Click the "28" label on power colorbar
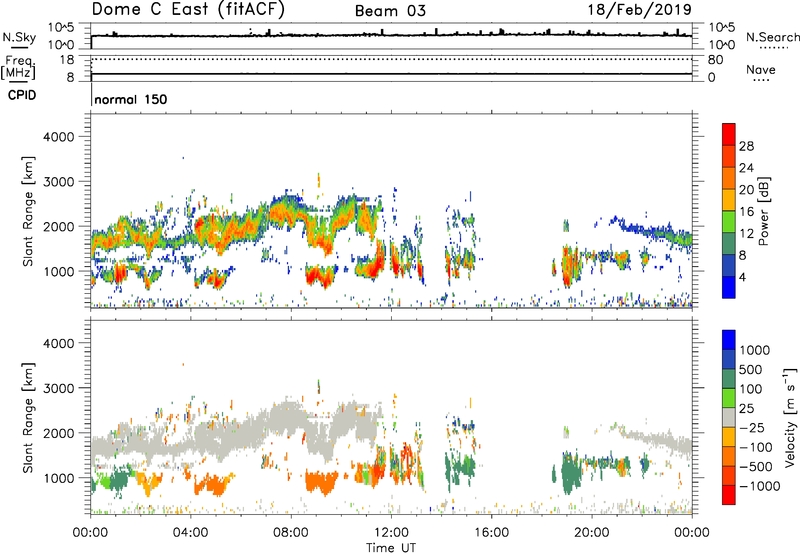 746,146
